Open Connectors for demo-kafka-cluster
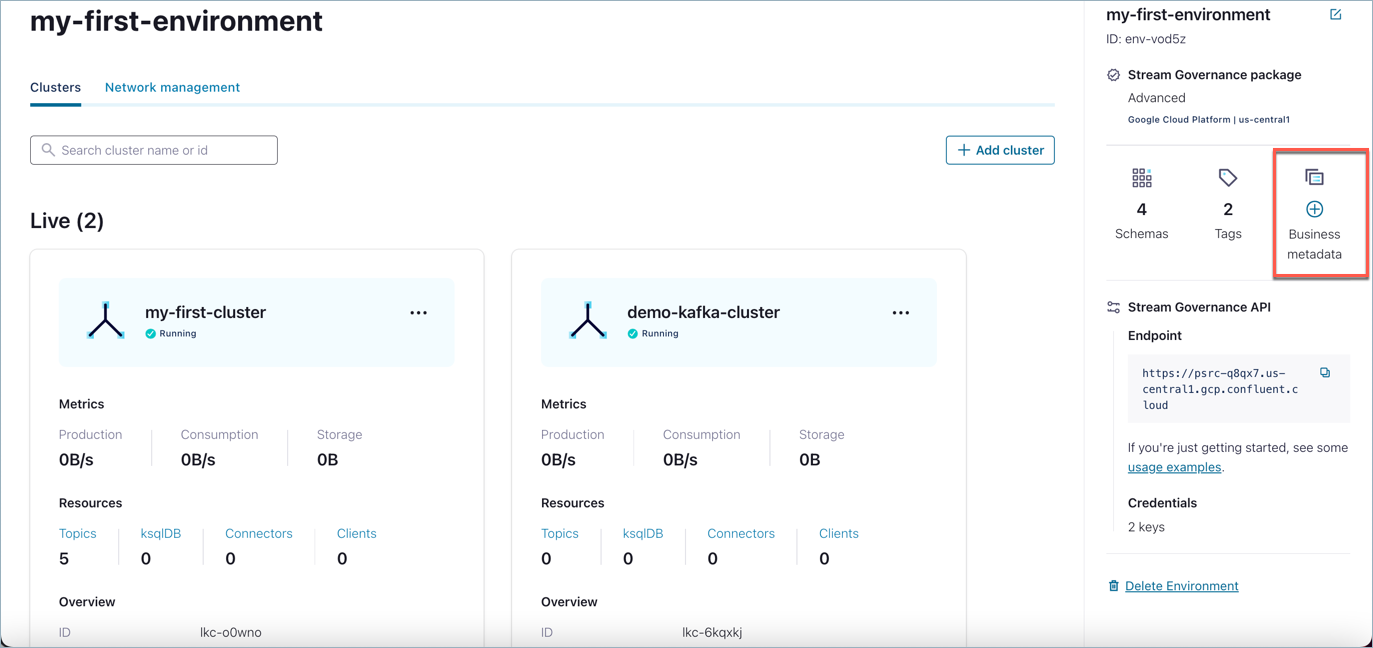Viewport: 1373px width, 648px height. 740,534
